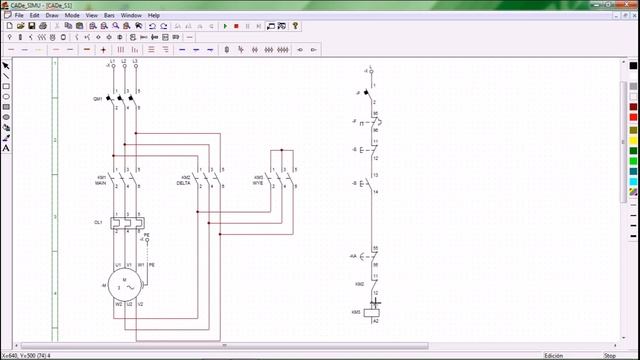Image resolution: width=640 pixels, height=360 pixels.
Task: Open the File menu
Action: (x=19, y=16)
